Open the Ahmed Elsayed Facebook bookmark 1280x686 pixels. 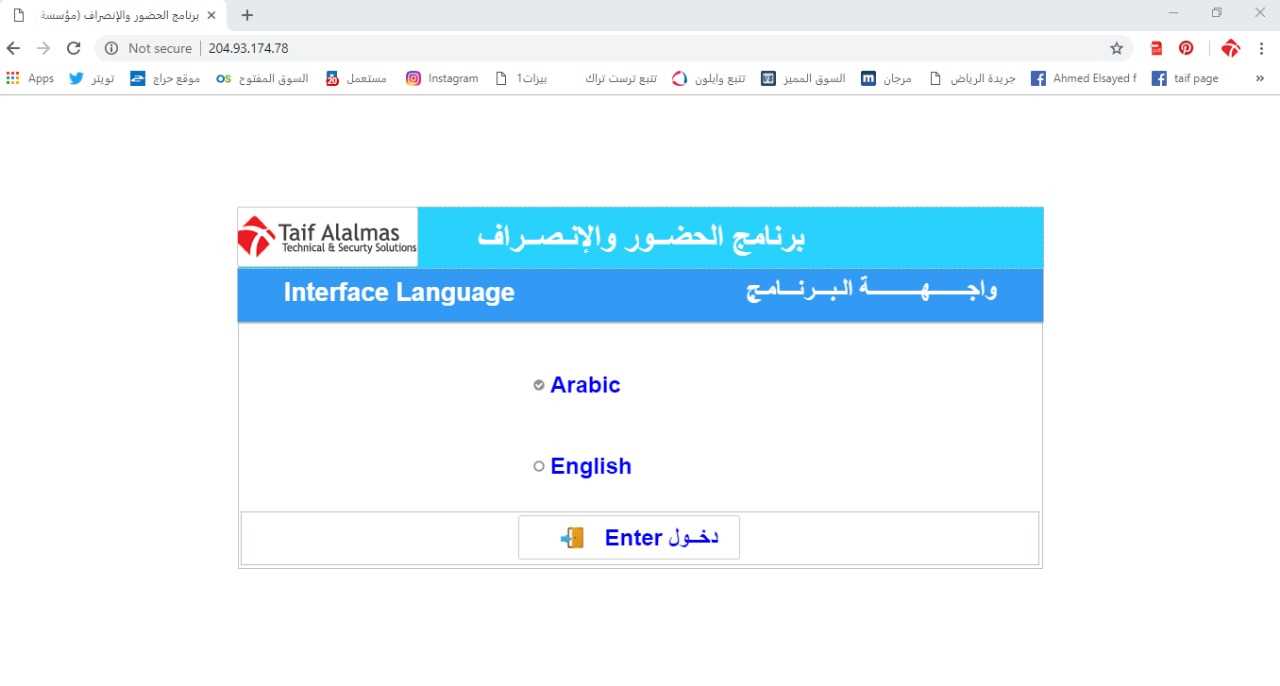(x=1085, y=78)
